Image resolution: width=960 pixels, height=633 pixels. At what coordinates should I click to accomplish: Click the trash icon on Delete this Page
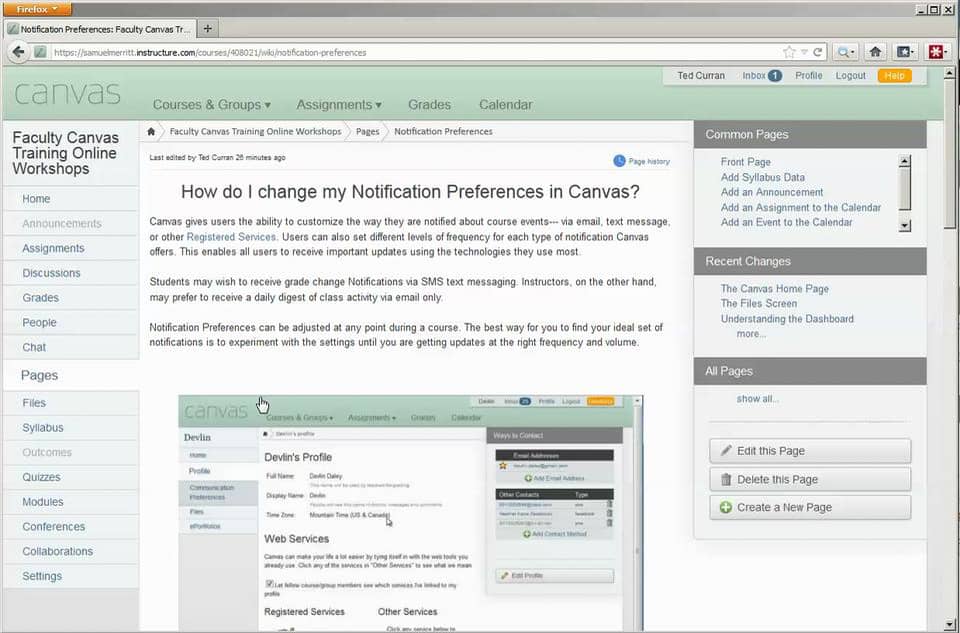(x=726, y=479)
